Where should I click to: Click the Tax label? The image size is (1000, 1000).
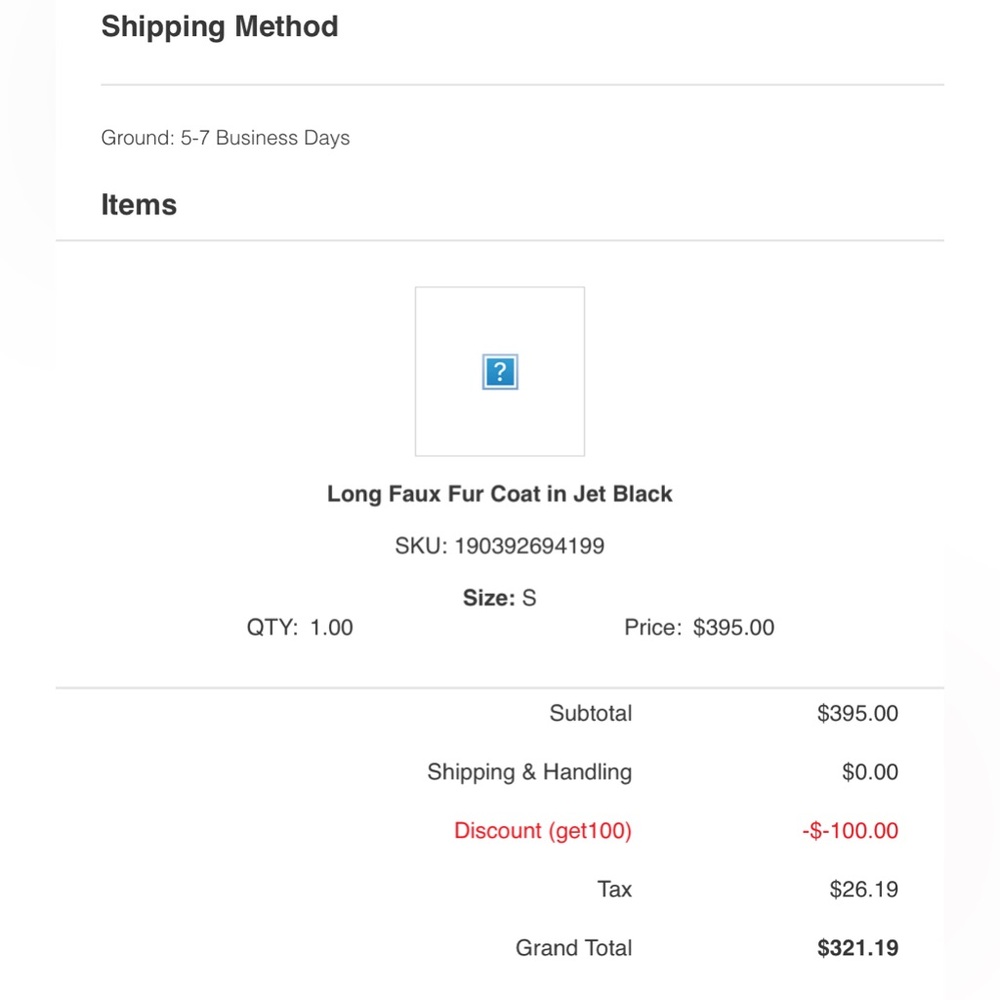(x=614, y=889)
